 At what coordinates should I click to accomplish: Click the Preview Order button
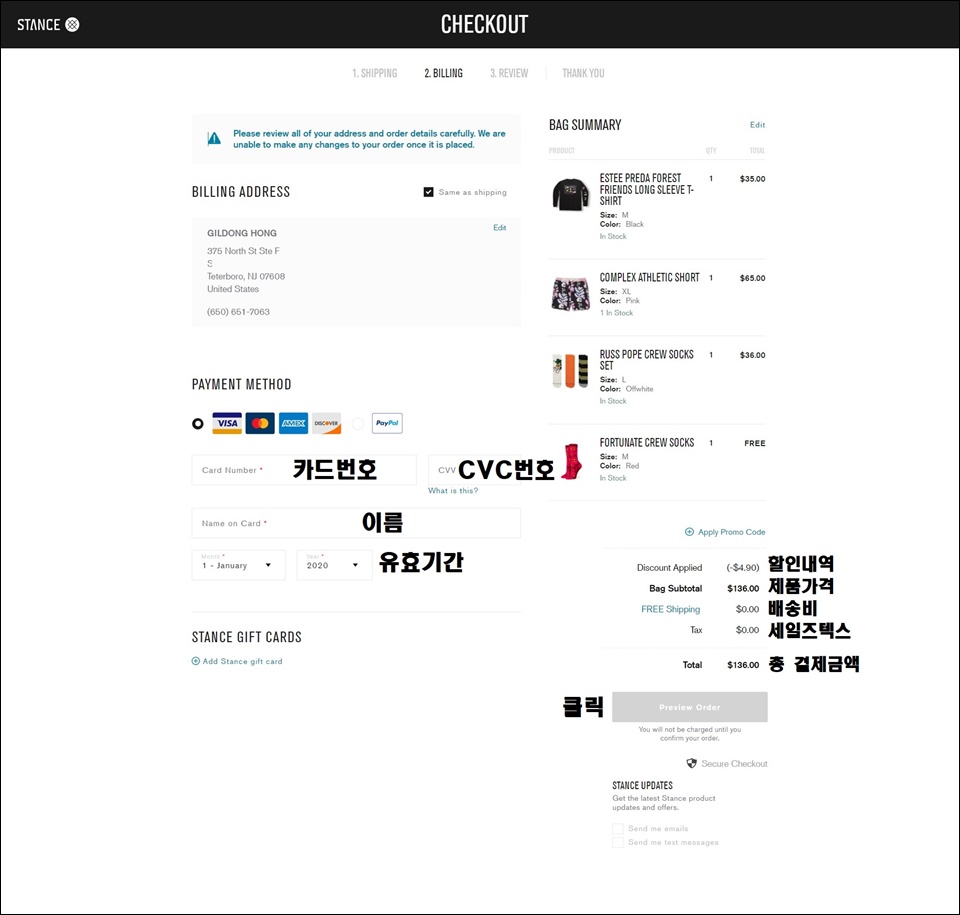point(690,707)
